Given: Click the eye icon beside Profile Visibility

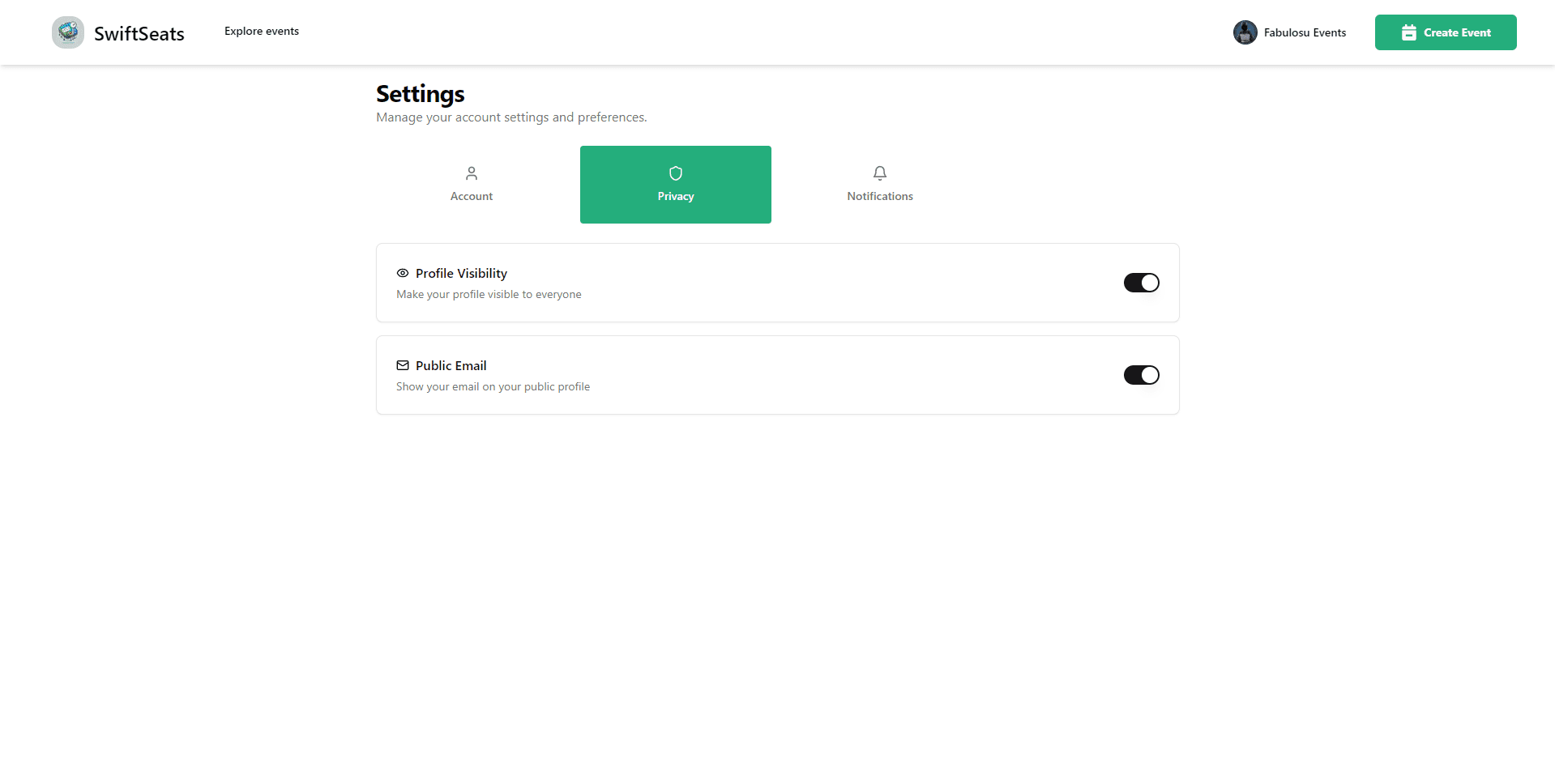Looking at the screenshot, I should point(403,273).
